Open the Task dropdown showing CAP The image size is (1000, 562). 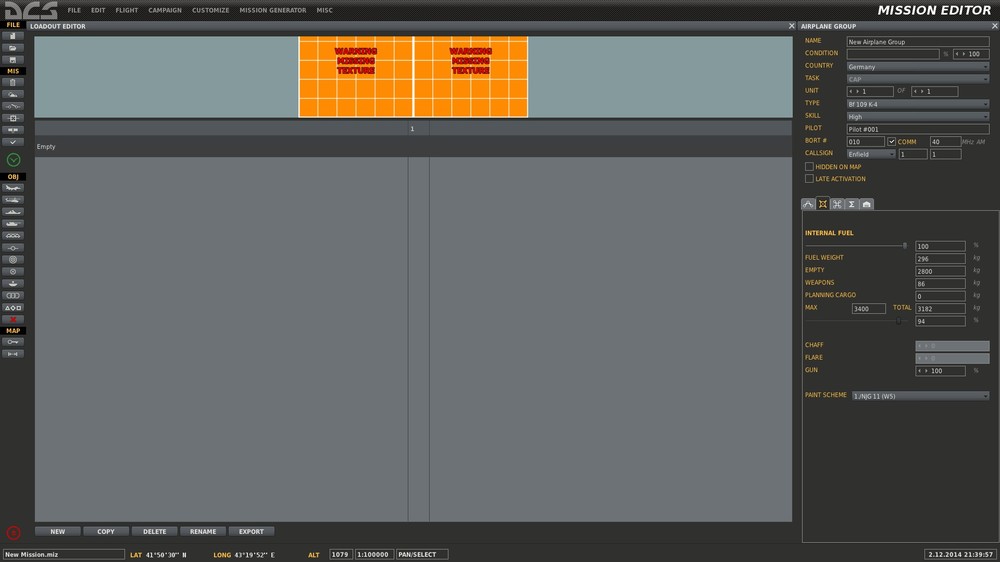918,79
